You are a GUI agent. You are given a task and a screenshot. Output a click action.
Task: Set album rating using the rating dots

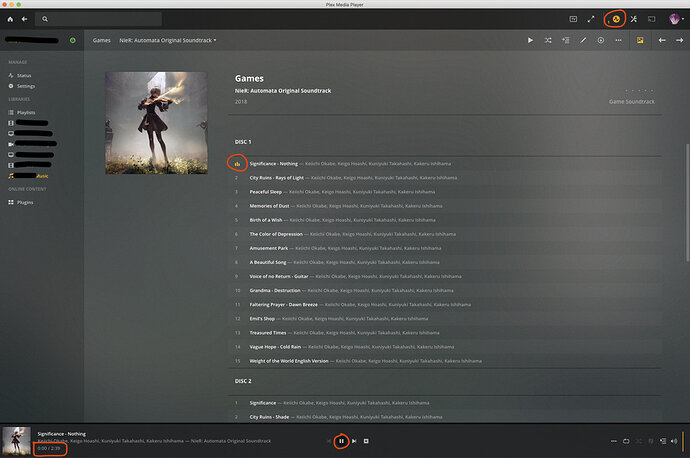(639, 91)
